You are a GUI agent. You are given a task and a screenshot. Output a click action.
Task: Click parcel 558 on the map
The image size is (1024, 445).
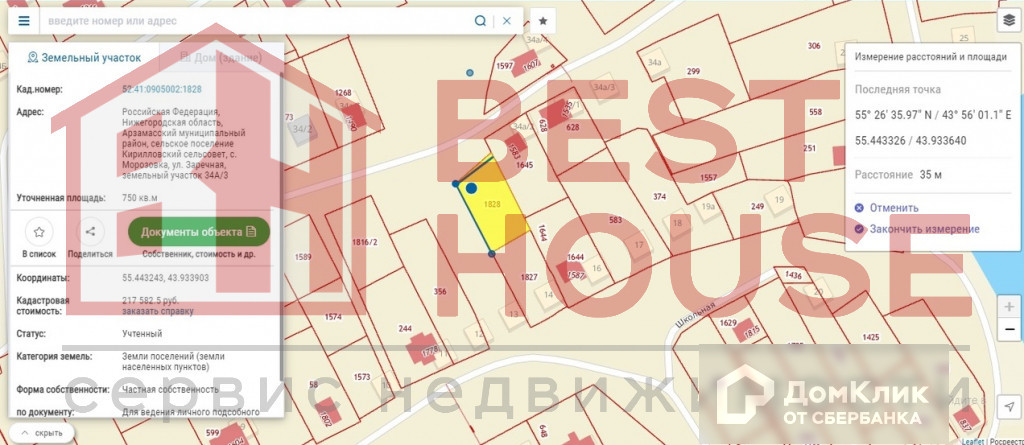point(816,112)
